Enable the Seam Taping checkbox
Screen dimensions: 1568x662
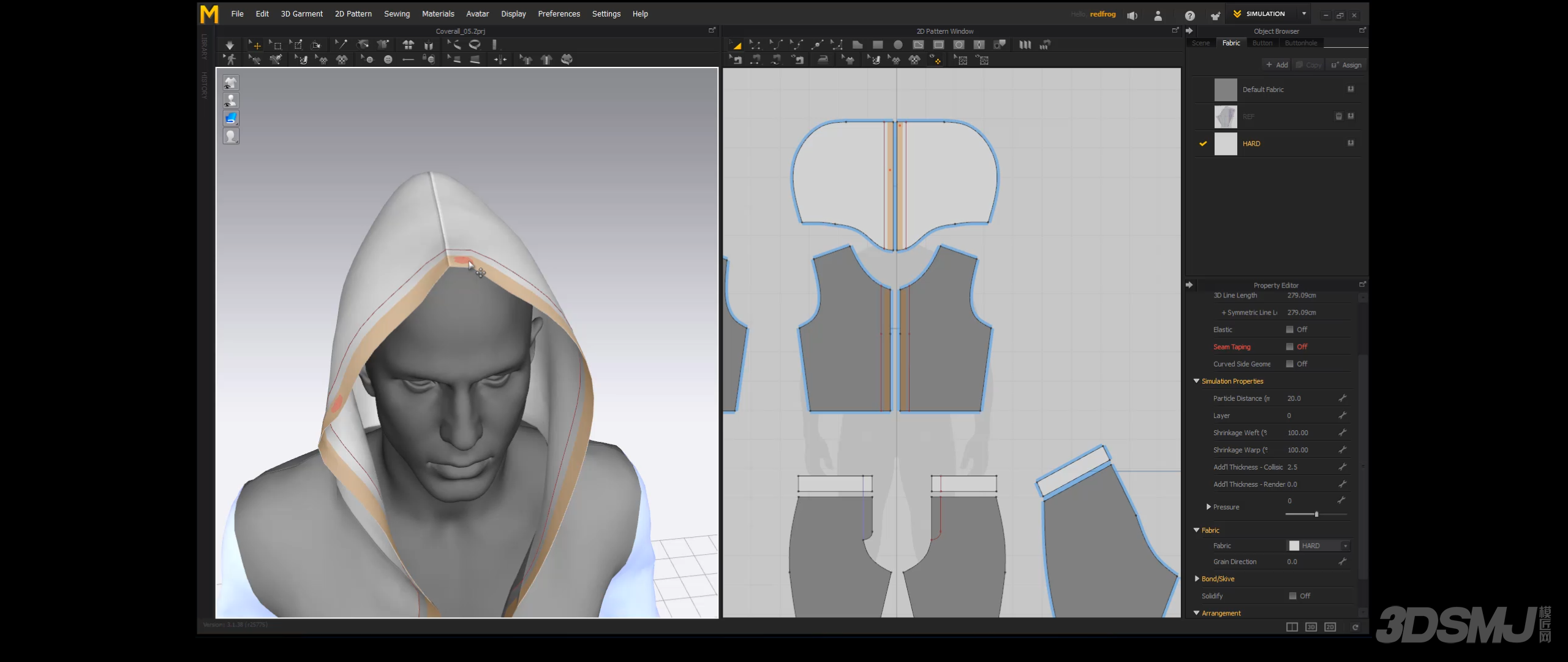coord(1289,347)
